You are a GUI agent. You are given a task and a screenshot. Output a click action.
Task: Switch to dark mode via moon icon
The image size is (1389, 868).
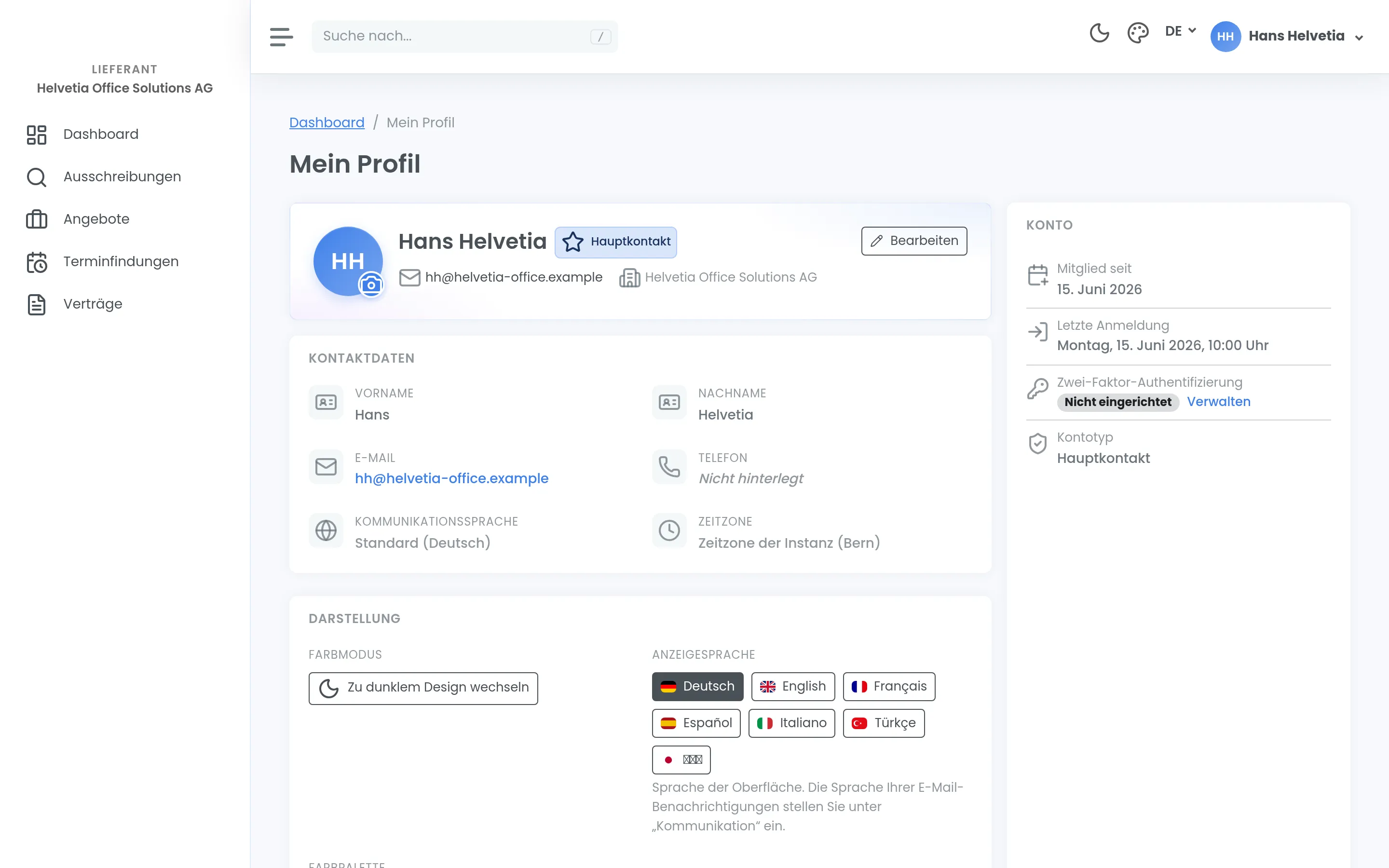(x=1099, y=33)
